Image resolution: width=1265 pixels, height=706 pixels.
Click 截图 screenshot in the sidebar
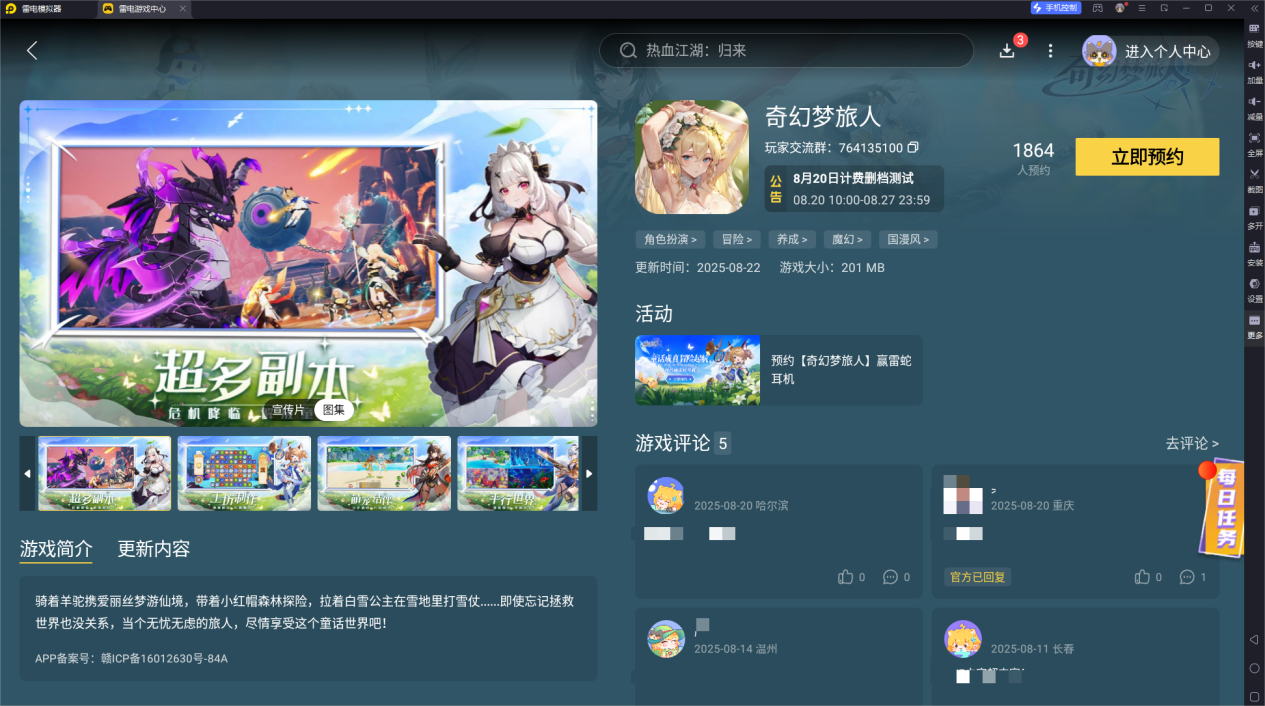point(1254,180)
